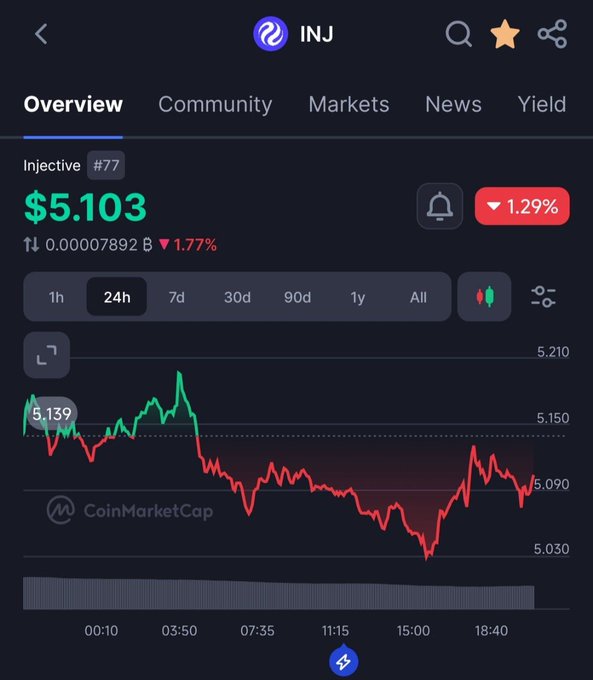Select the All chart range
The image size is (593, 680).
[x=418, y=298]
